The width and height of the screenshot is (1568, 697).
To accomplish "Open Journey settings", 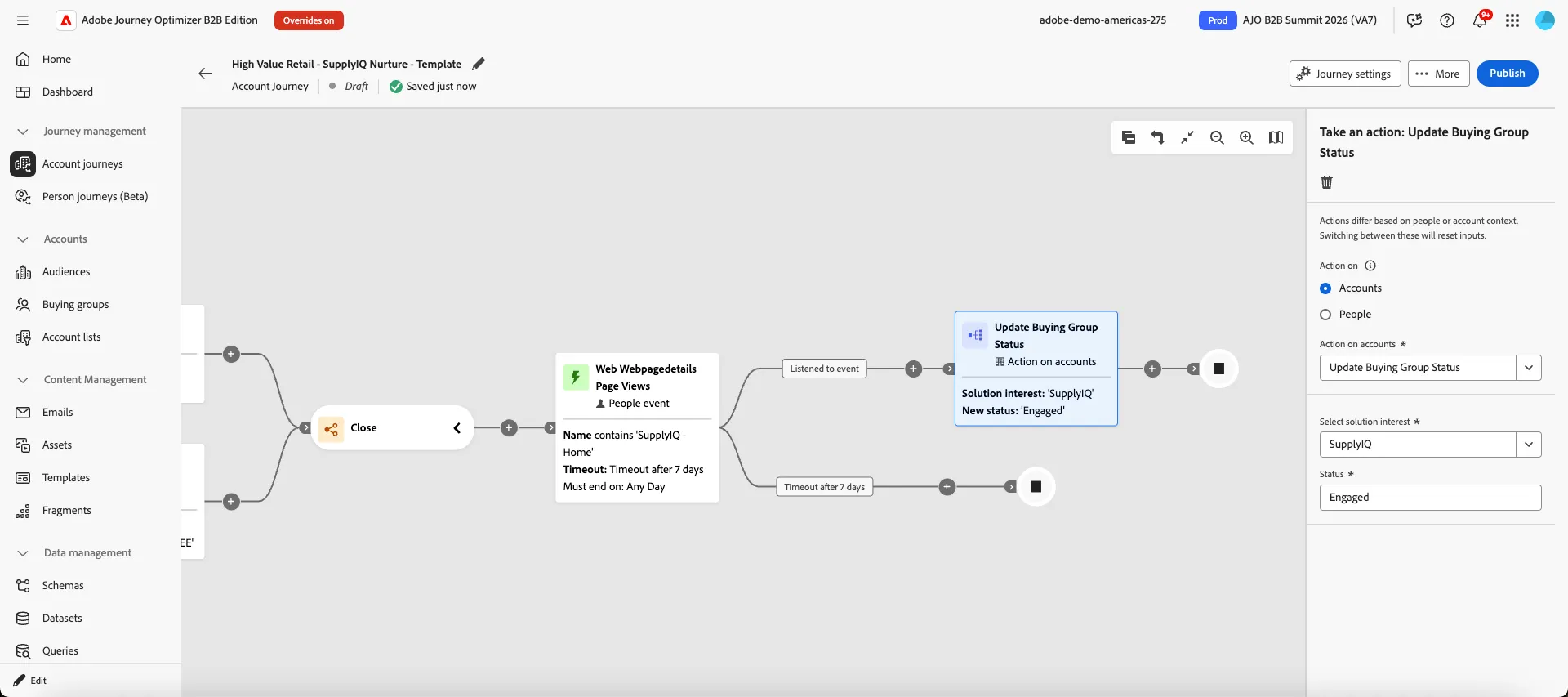I will click(1345, 74).
